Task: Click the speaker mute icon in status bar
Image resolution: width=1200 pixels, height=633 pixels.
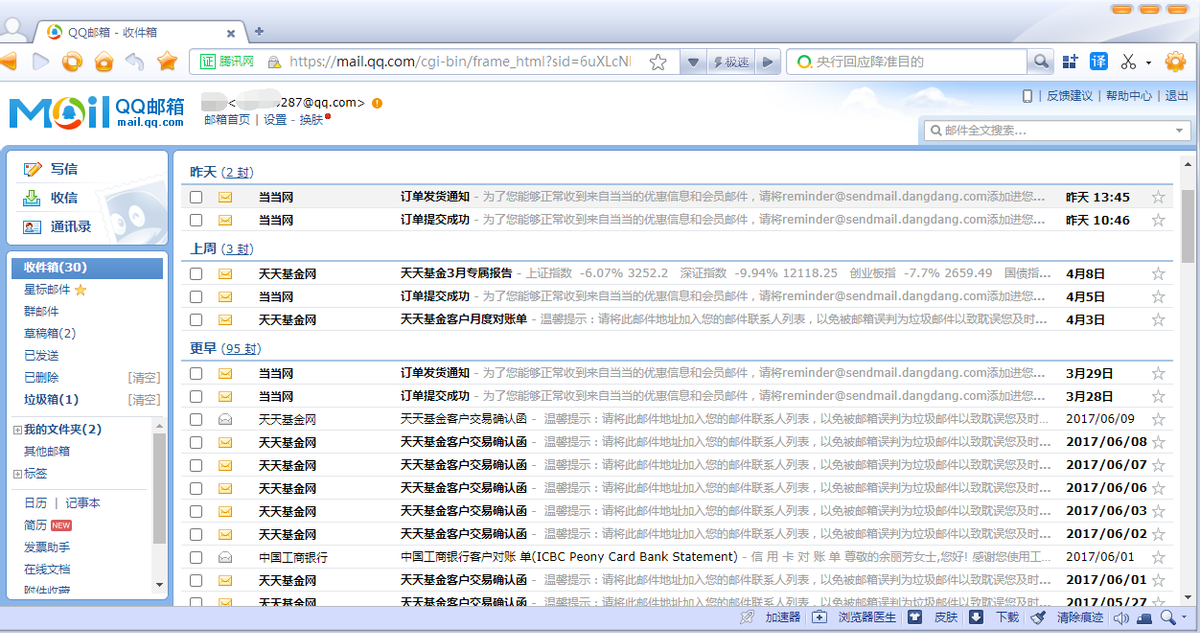Action: tap(1121, 618)
